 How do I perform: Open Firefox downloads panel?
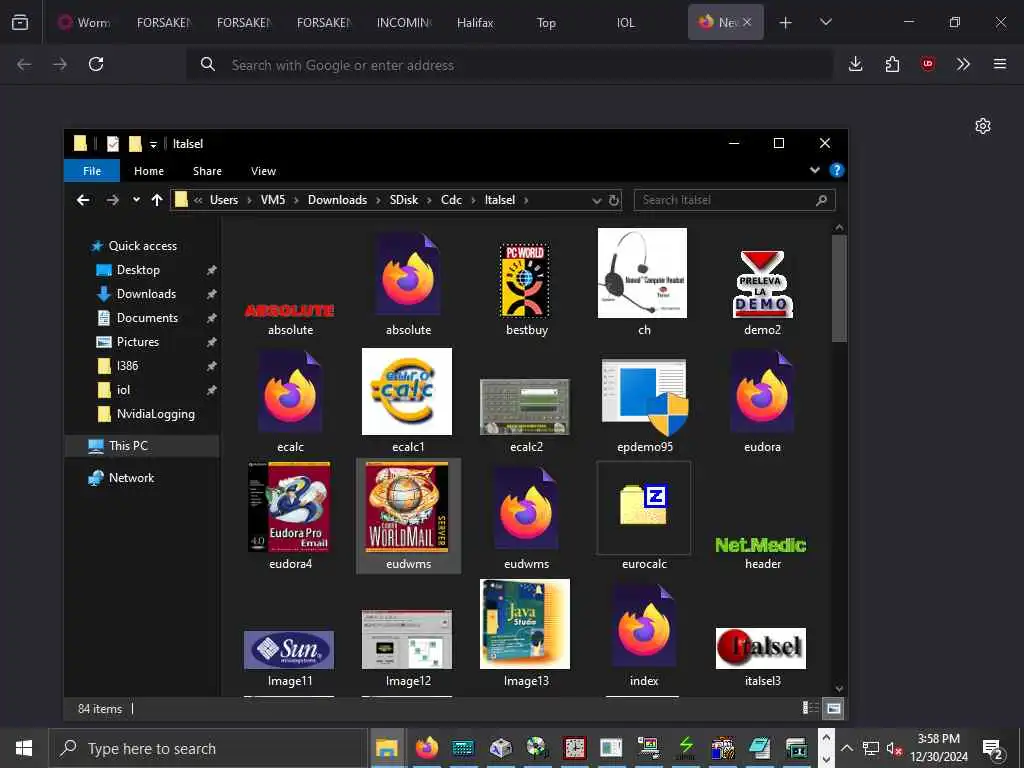coord(856,64)
